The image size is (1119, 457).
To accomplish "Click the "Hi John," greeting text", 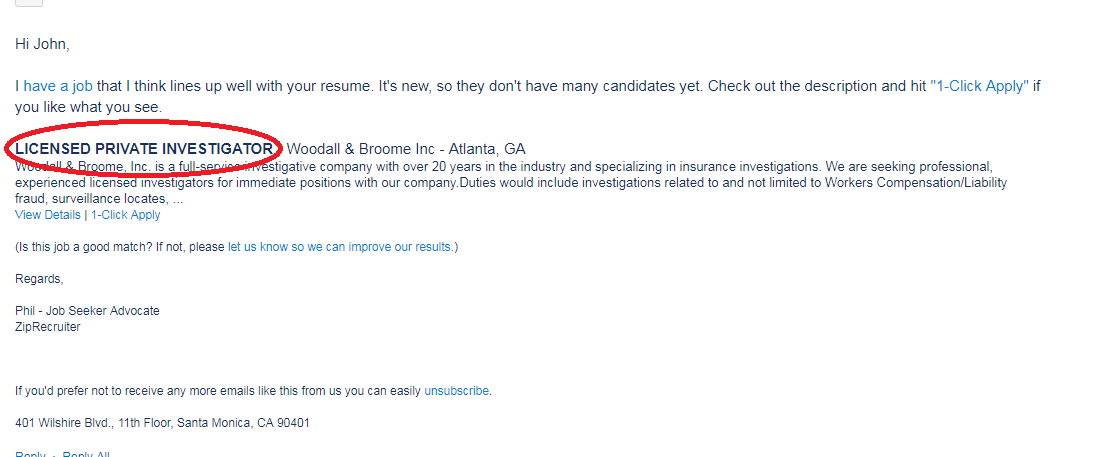I will tap(43, 44).
